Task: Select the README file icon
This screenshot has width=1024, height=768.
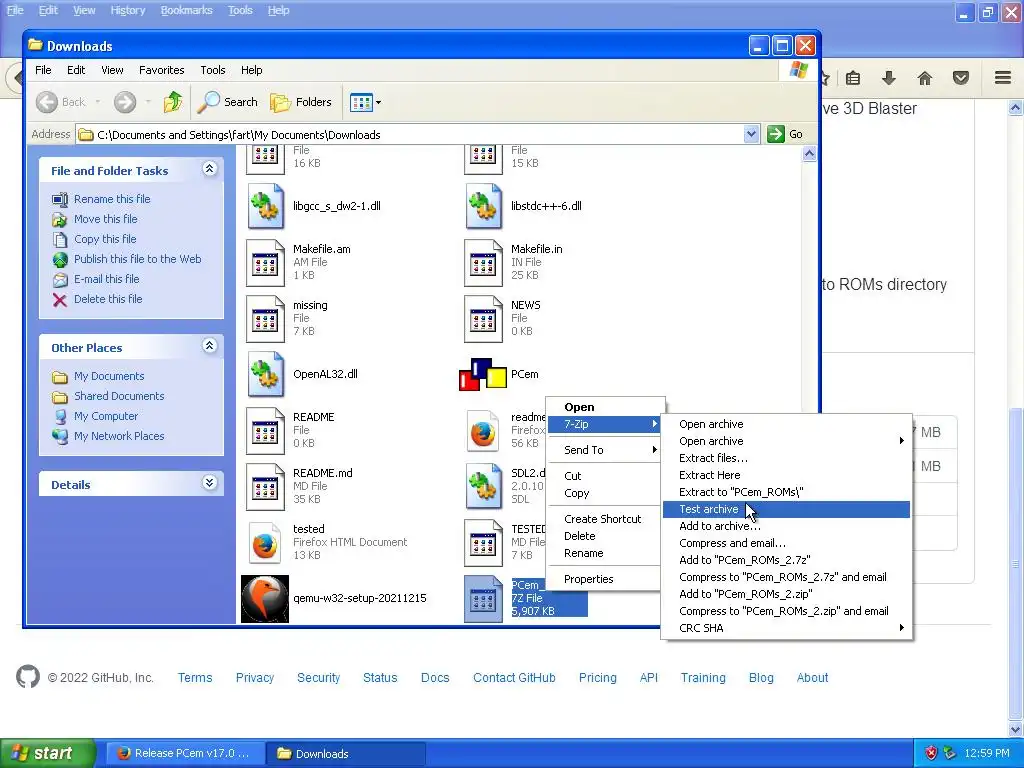Action: [266, 430]
